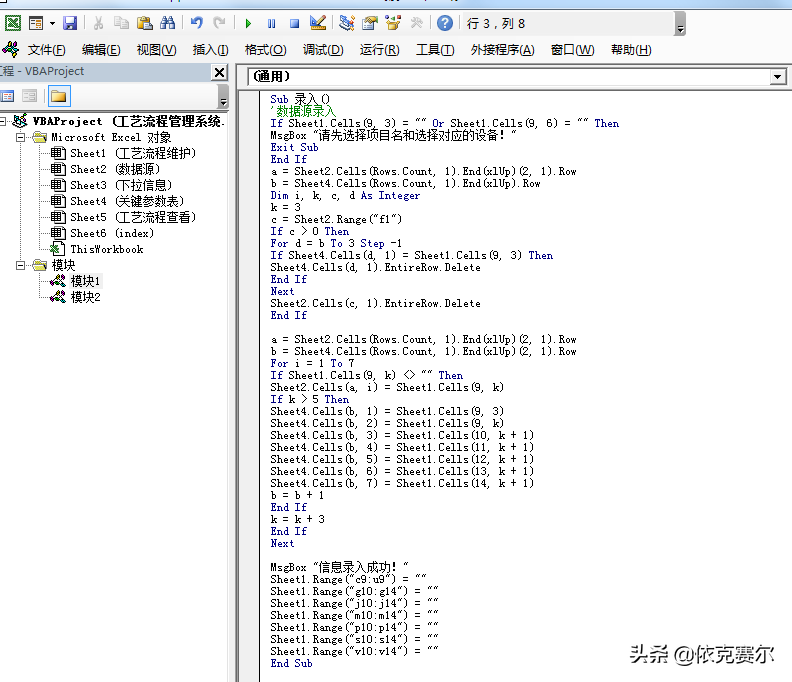Click the toolbar options overflow arrow
The height and width of the screenshot is (682, 792).
680,24
